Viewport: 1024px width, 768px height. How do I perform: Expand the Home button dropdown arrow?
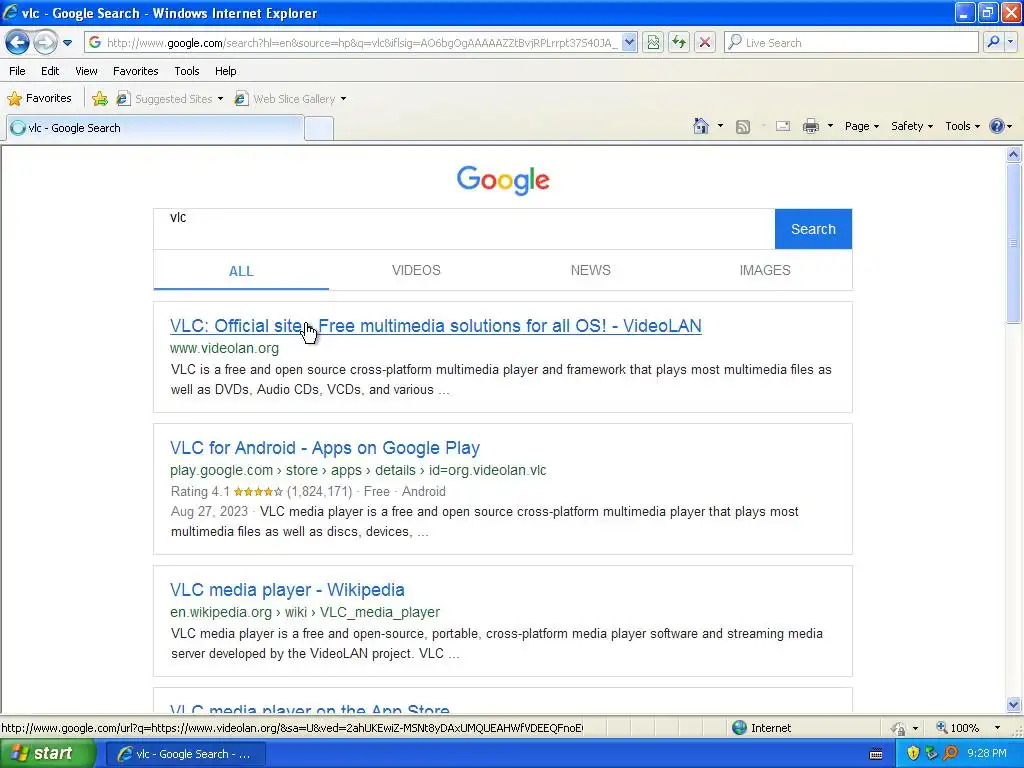[720, 126]
